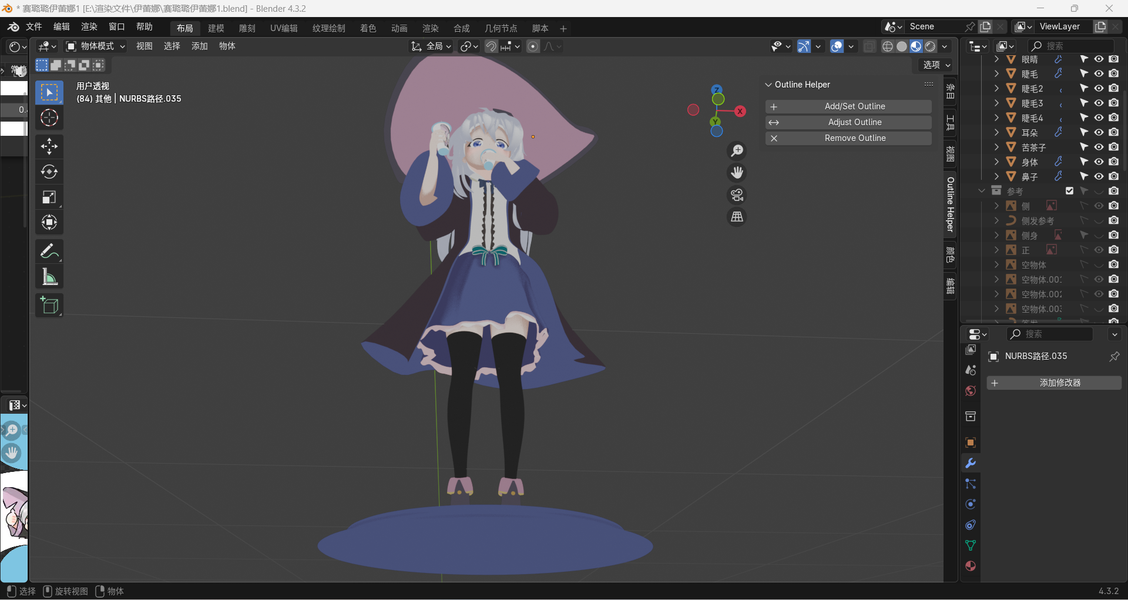Select the 3D Cursor tool
The height and width of the screenshot is (600, 1128).
49,118
